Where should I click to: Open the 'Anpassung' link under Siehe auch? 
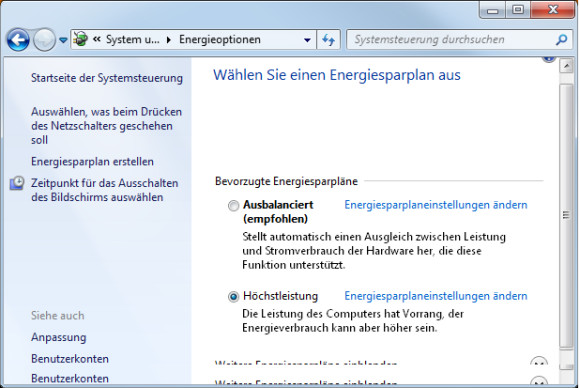click(58, 337)
